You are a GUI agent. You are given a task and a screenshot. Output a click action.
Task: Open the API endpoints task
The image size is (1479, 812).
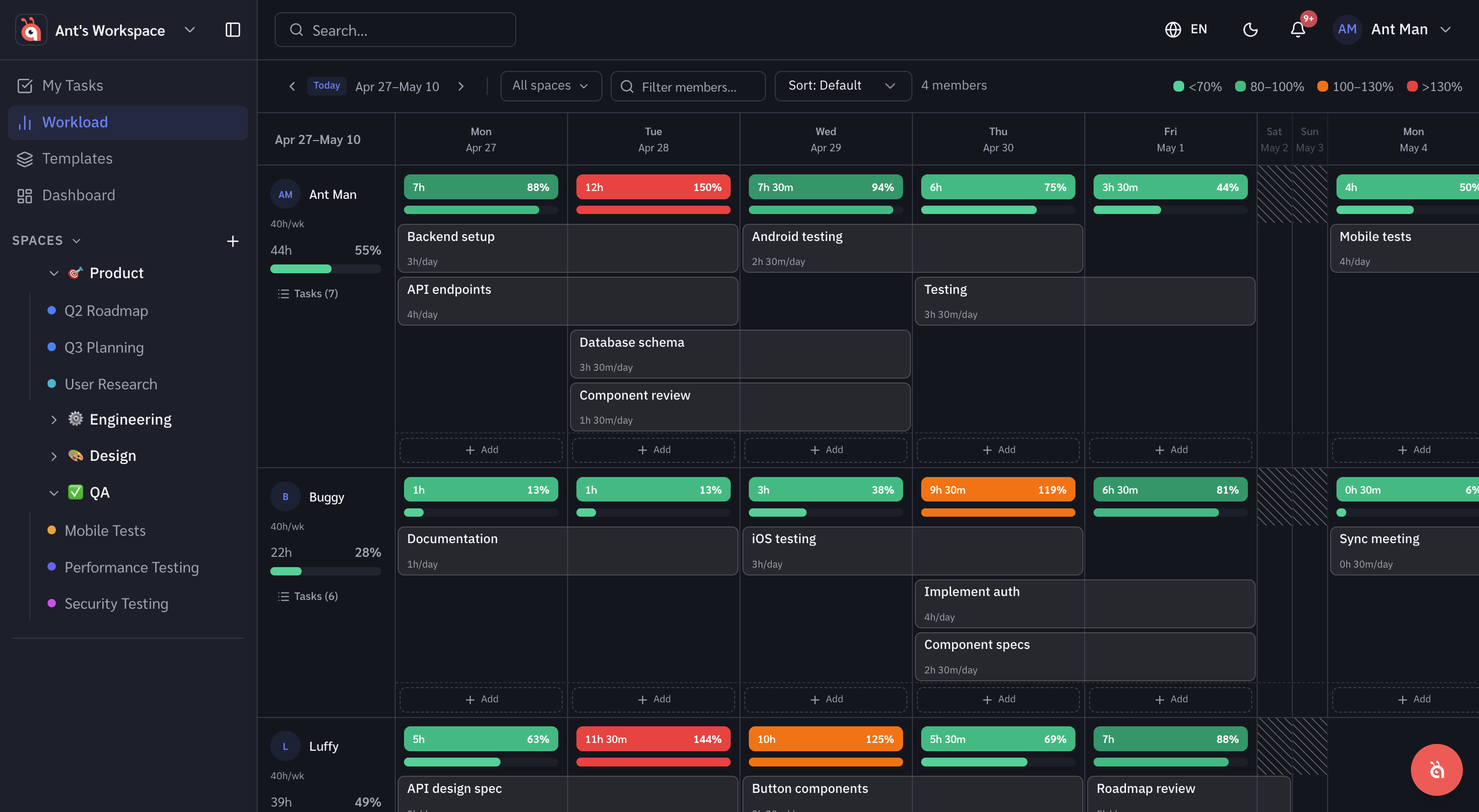click(568, 301)
